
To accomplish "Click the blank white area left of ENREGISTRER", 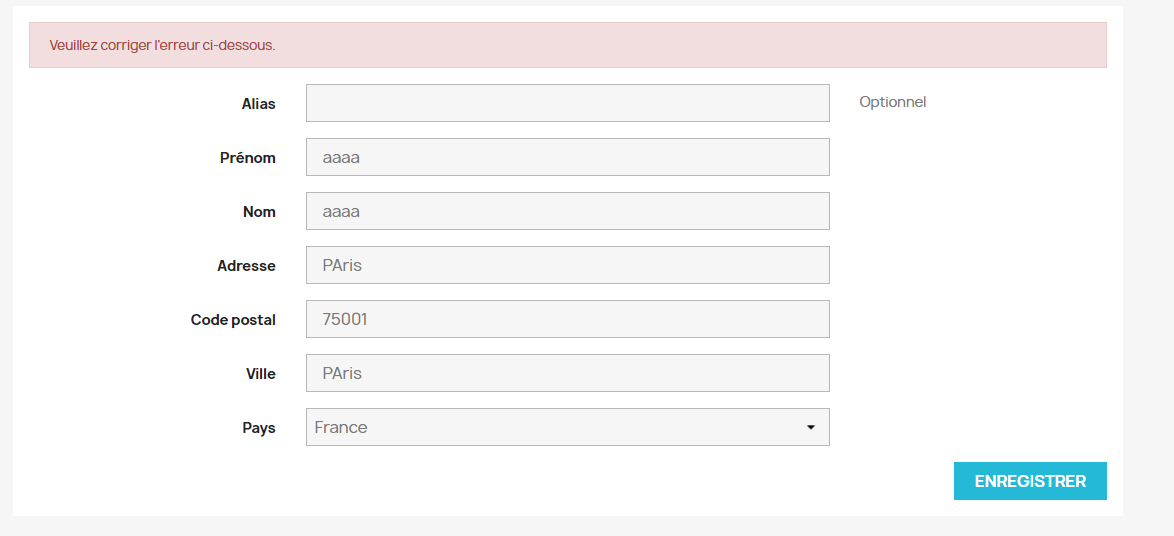I will (x=600, y=481).
